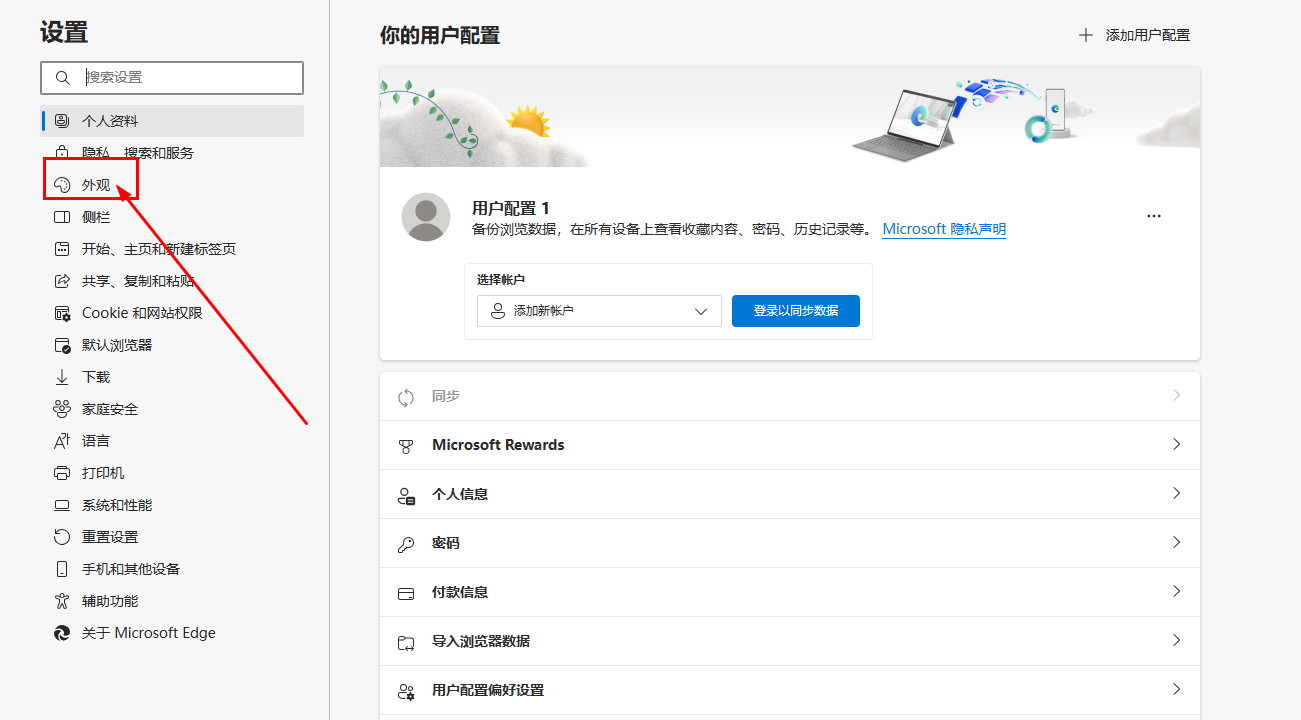Open 关于 Microsoft Edge section
The image size is (1301, 720).
172,633
